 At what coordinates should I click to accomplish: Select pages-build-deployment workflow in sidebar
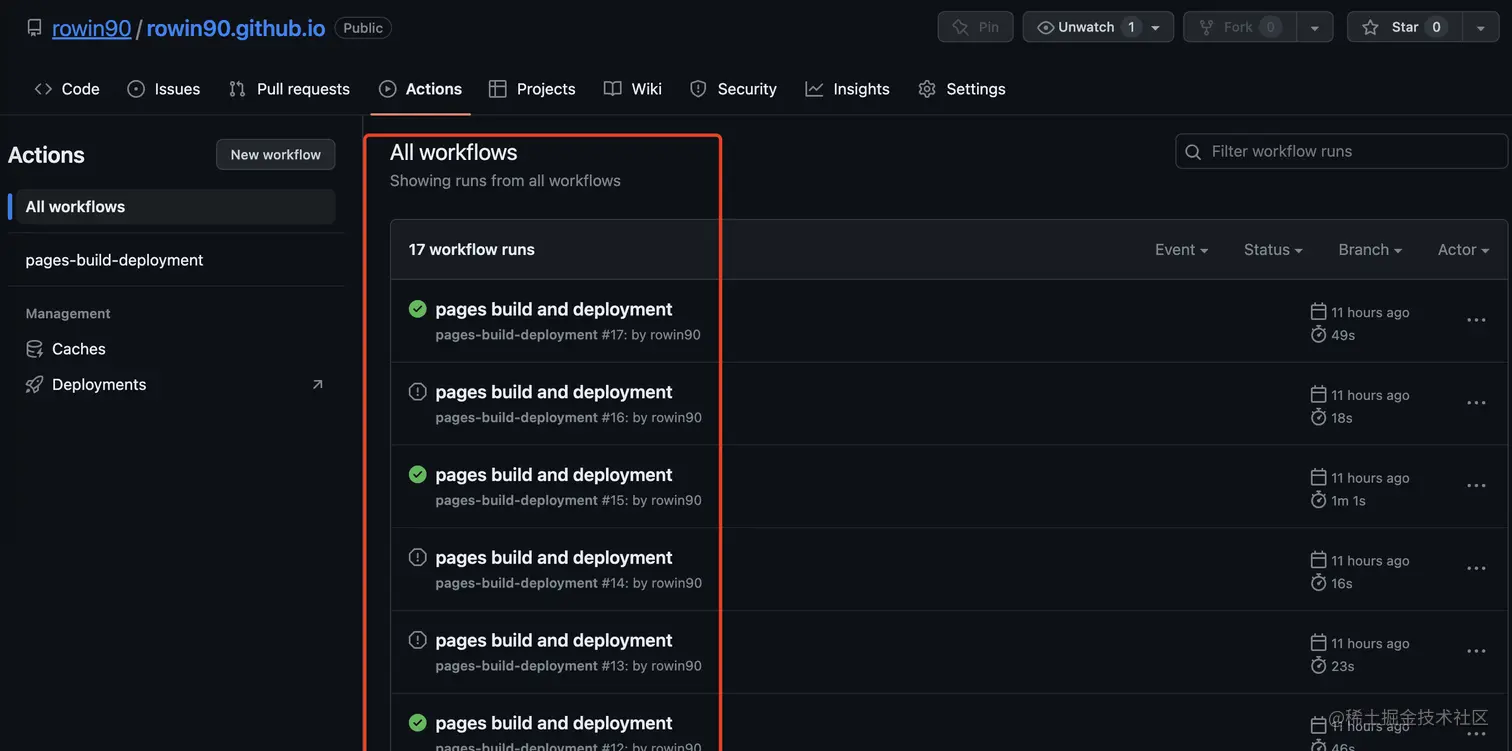tap(114, 260)
